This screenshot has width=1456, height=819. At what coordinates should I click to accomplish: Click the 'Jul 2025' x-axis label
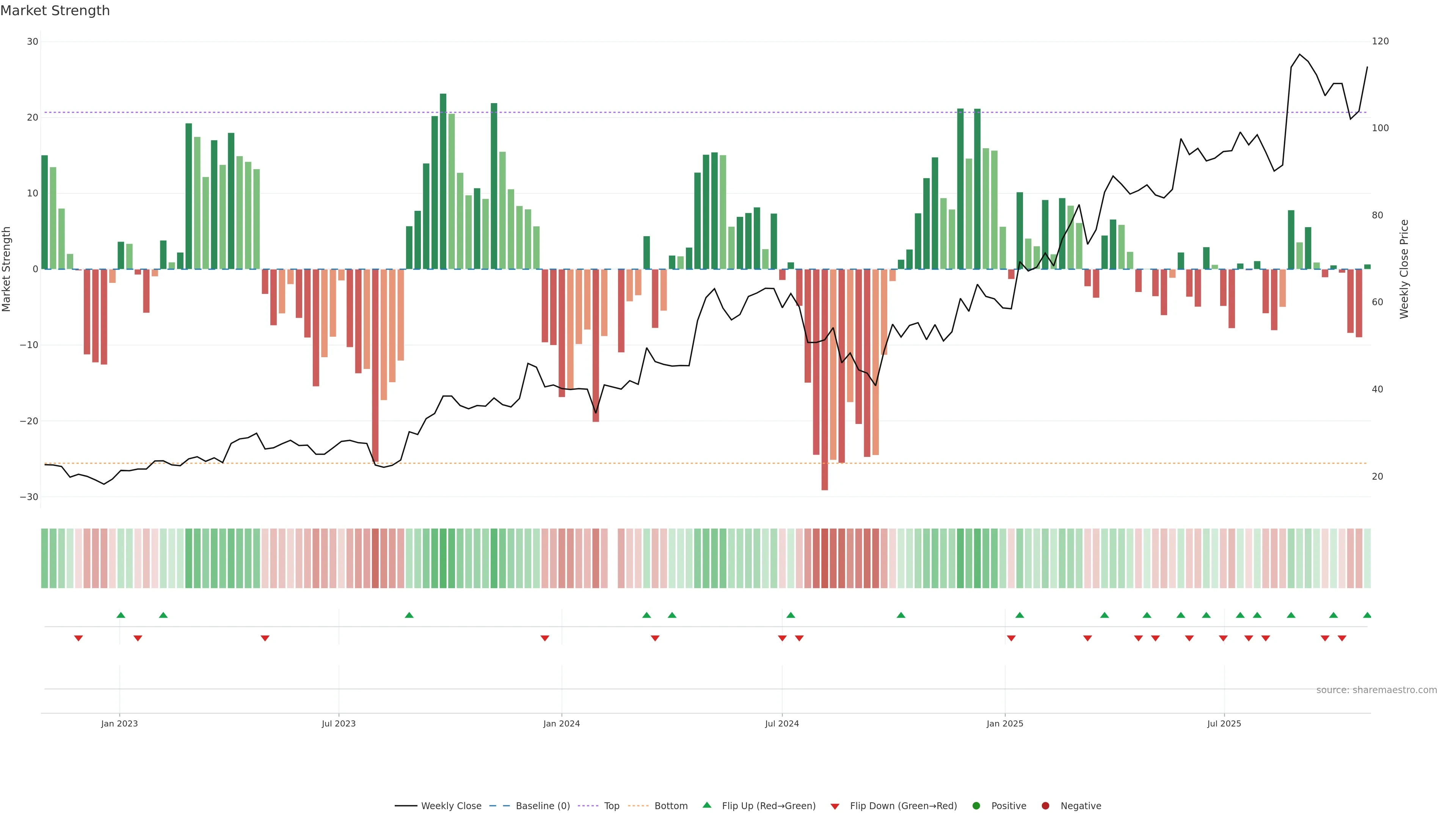point(1224,723)
